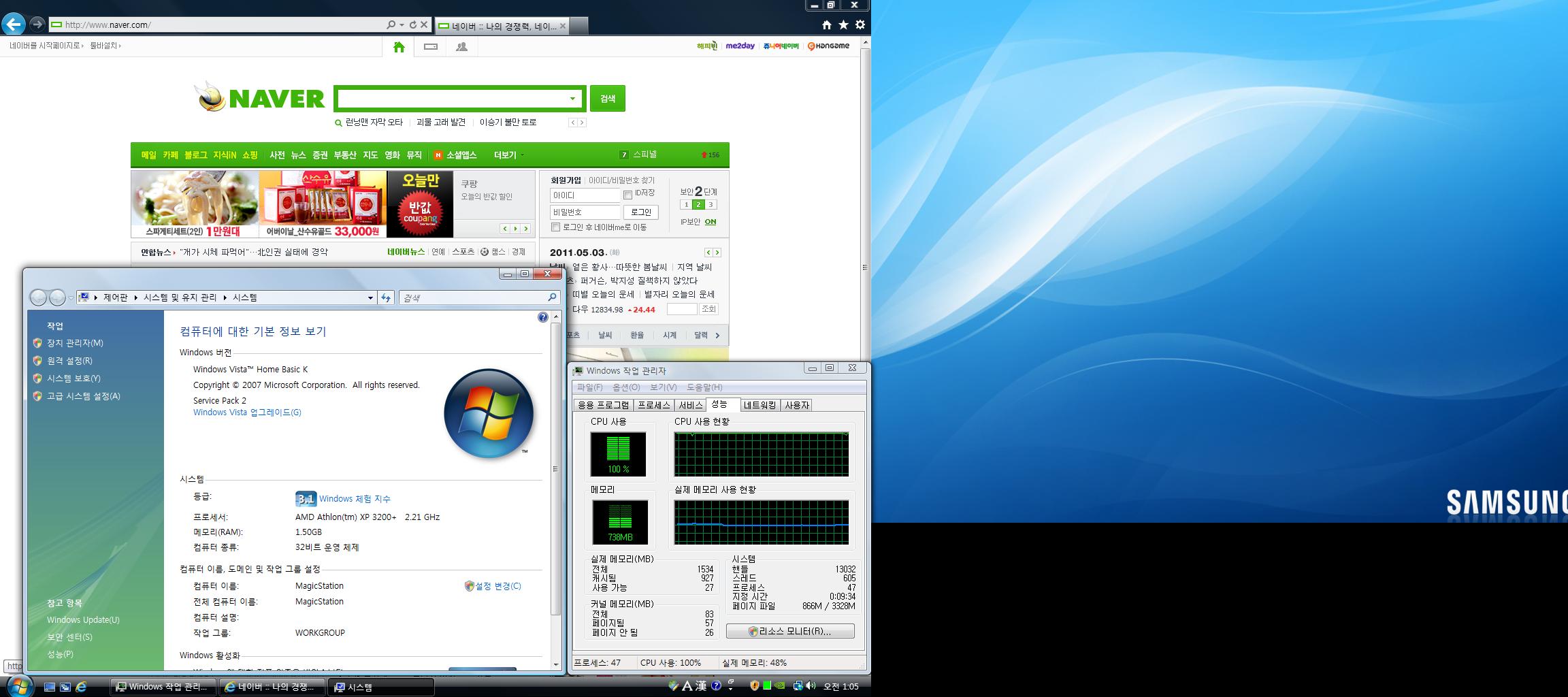1568x697 pixels.
Task: Switch to 응용 프로그램 tab in Task Manager
Action: coord(604,405)
